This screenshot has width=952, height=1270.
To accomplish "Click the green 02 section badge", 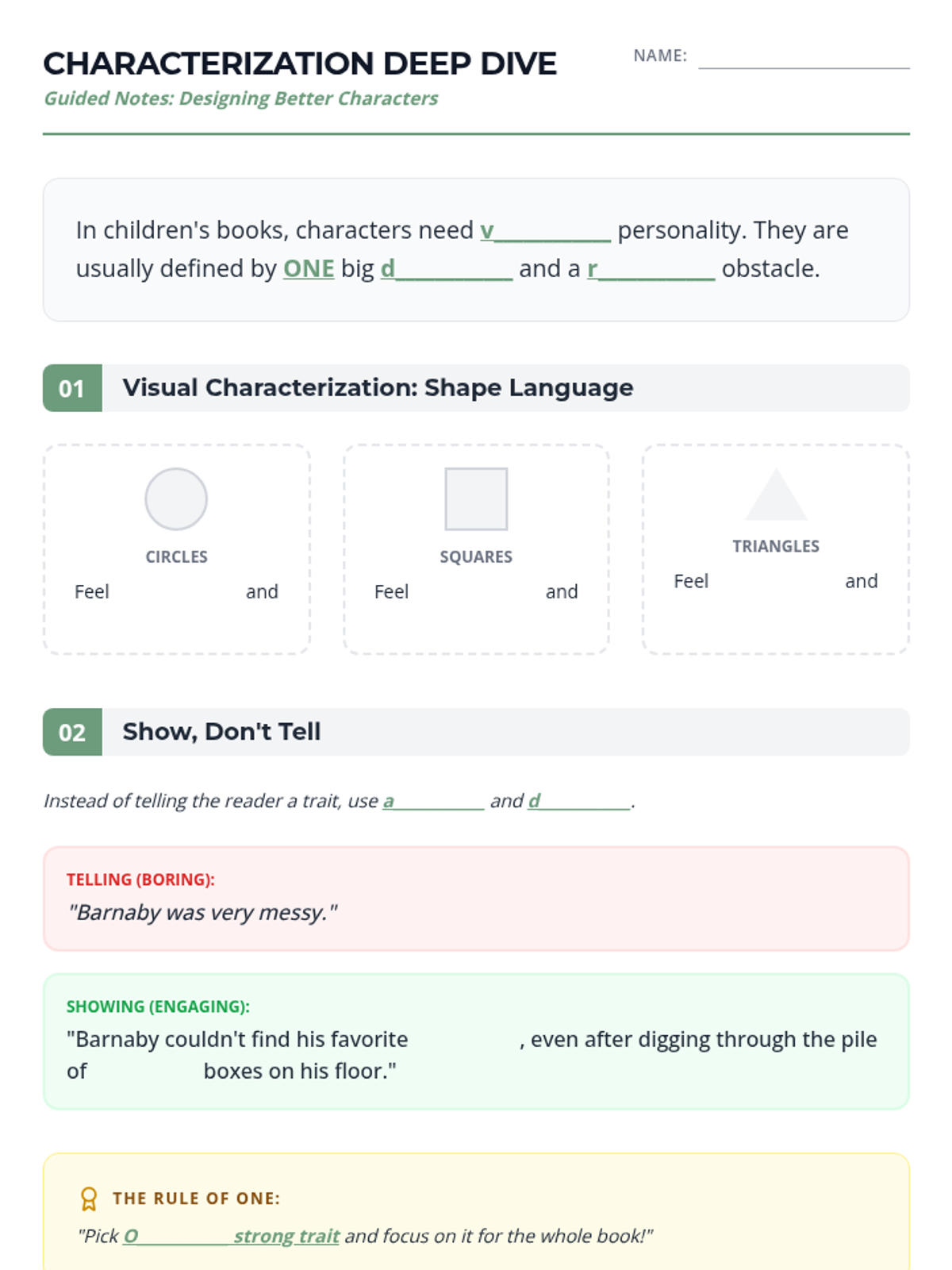I will (72, 732).
